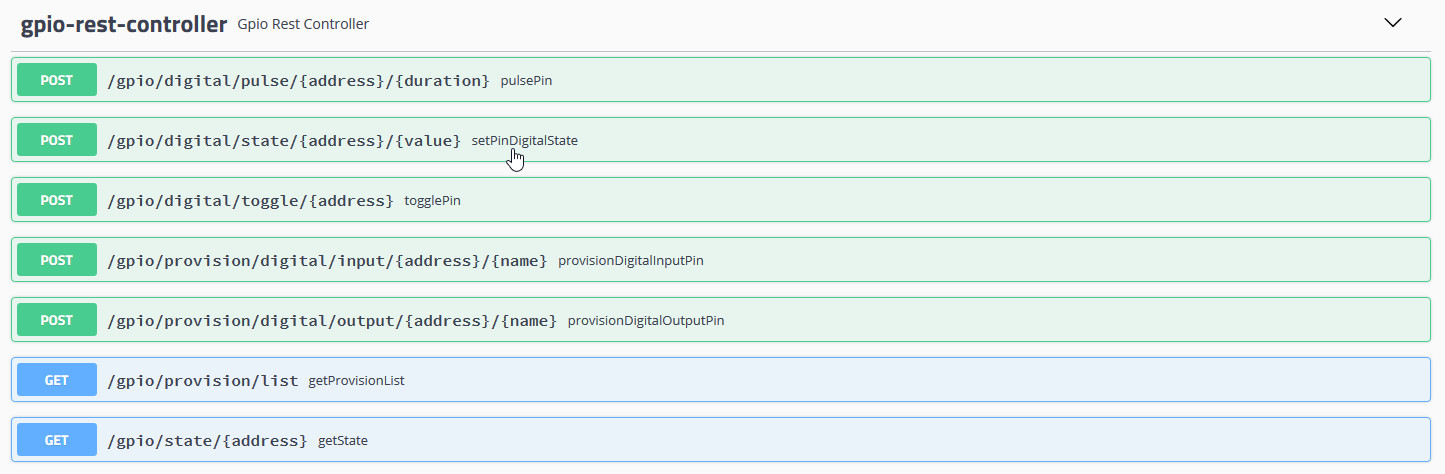Expand the /gpio/digital/toggle/{address} operation
This screenshot has height=474, width=1445.
[x=250, y=200]
